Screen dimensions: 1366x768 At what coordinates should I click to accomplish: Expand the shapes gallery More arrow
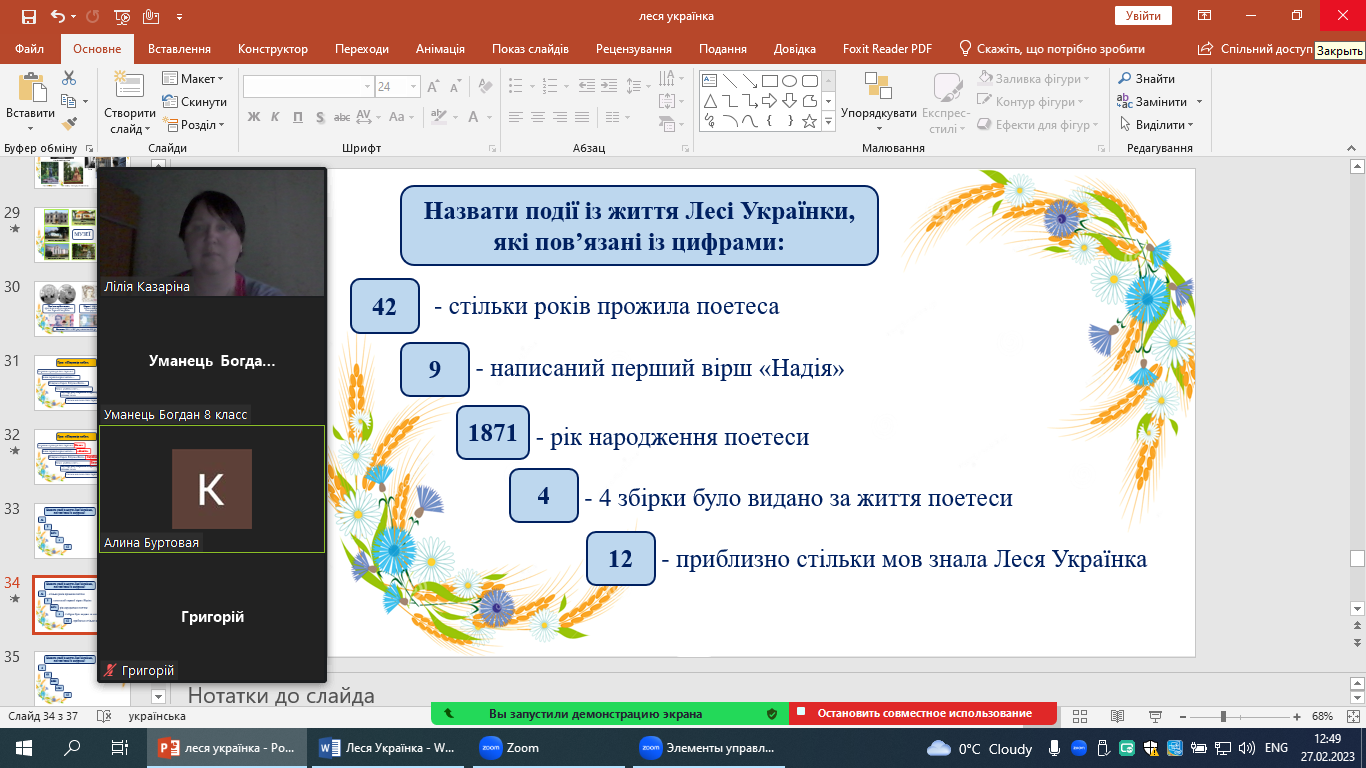[828, 121]
